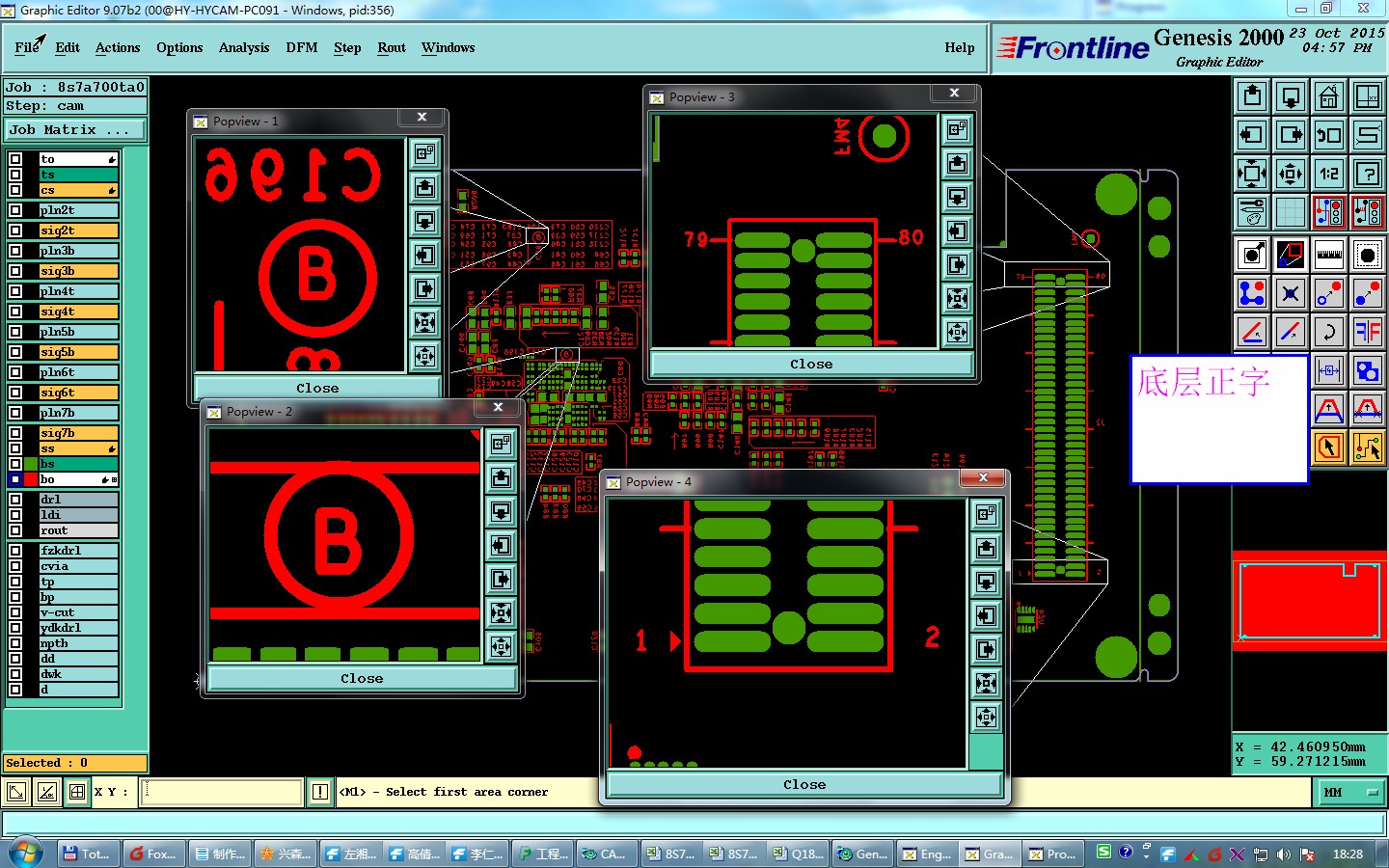The width and height of the screenshot is (1389, 868).
Task: Select the dashed-box black circle select icon
Action: pos(1368,255)
